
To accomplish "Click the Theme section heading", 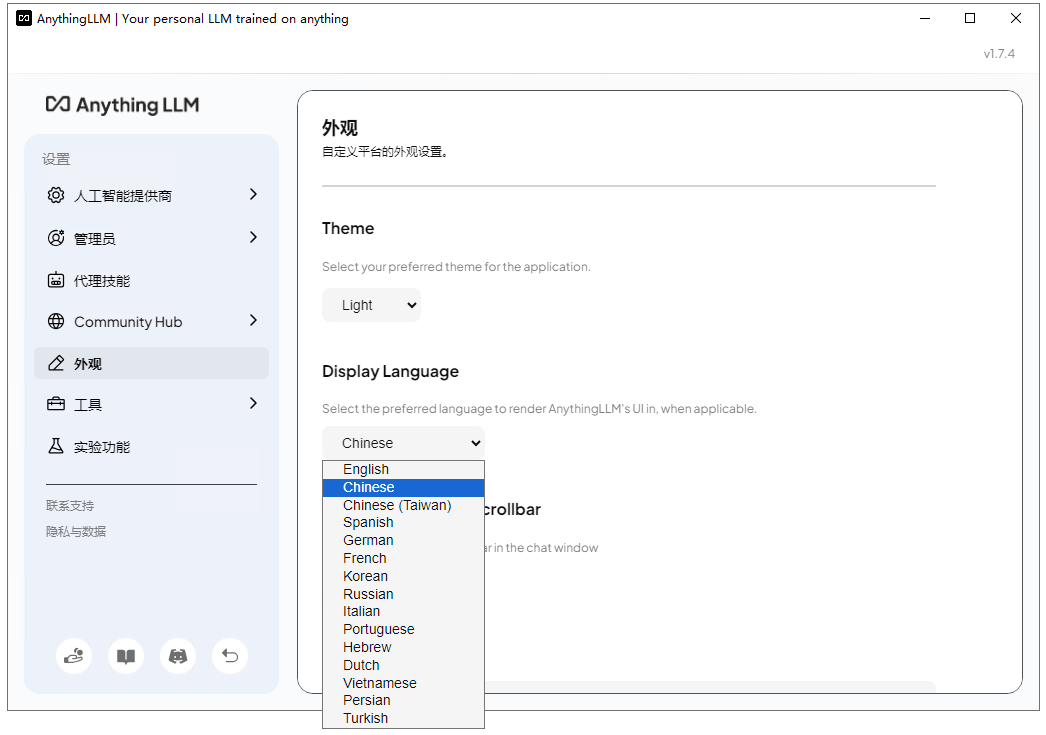I will tap(348, 228).
